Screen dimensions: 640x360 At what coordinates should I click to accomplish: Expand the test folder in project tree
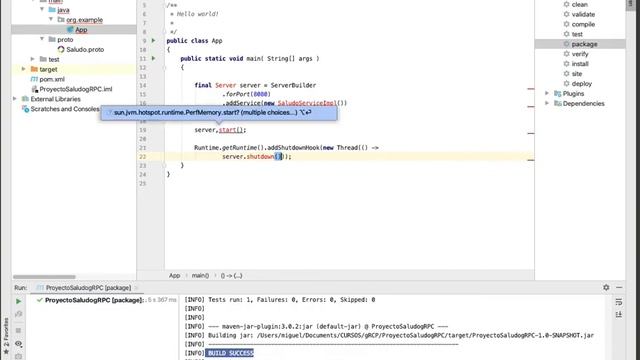click(x=33, y=59)
